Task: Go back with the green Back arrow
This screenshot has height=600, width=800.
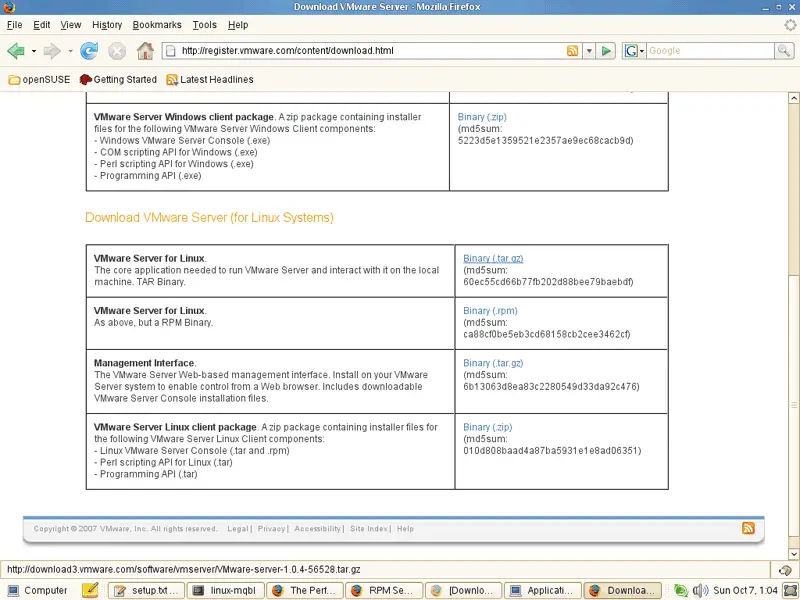Action: 16,51
